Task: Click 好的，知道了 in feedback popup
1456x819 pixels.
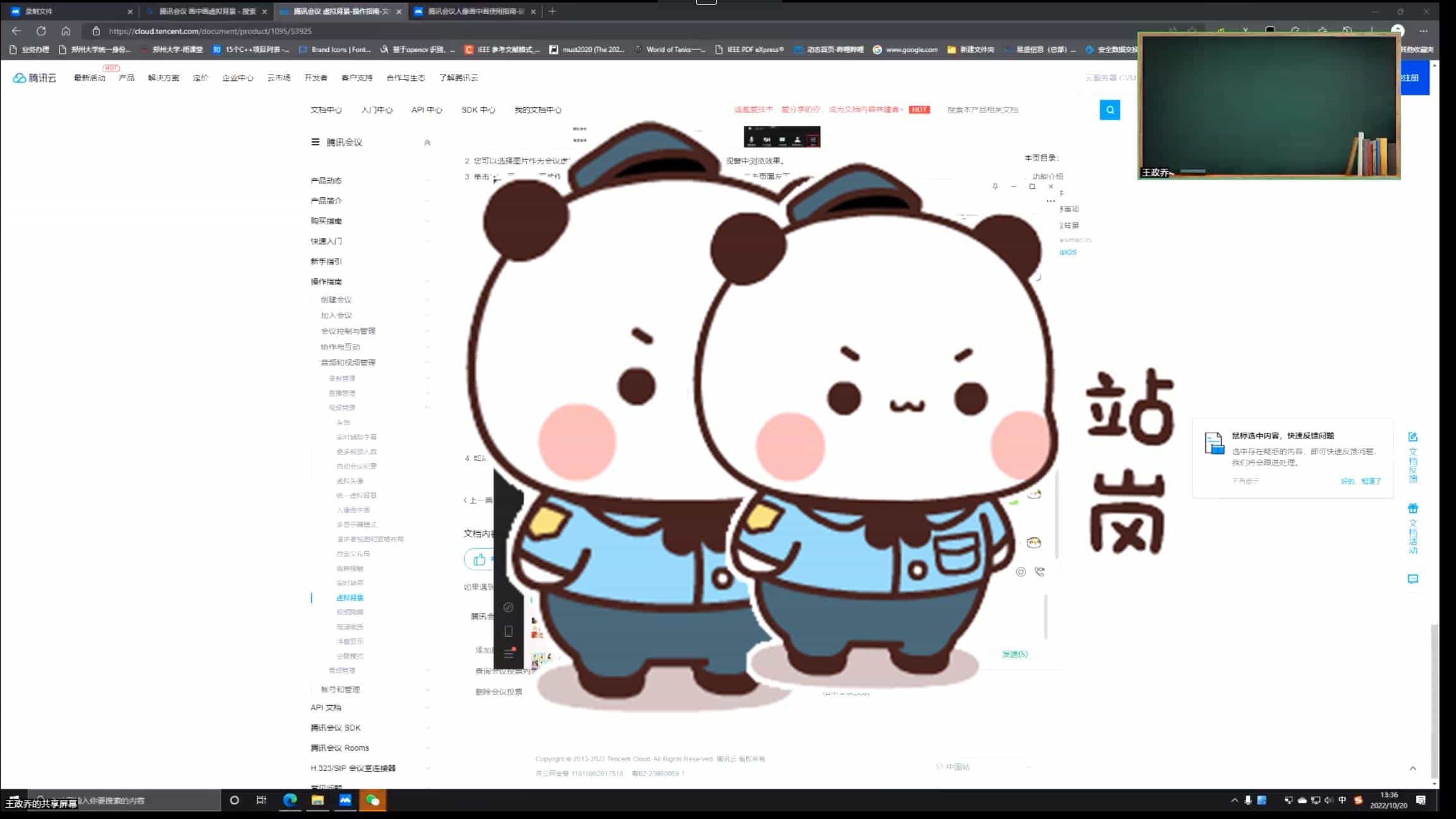Action: (x=1361, y=482)
